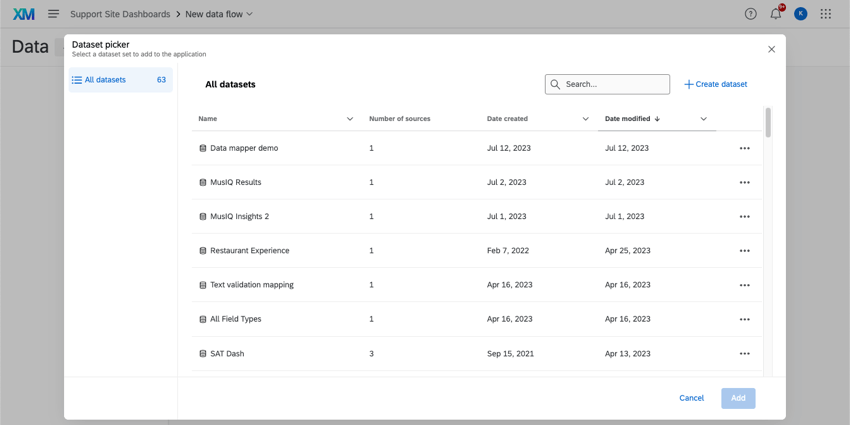This screenshot has width=850, height=425.
Task: Open more options for Data mapper demo
Action: (x=744, y=148)
